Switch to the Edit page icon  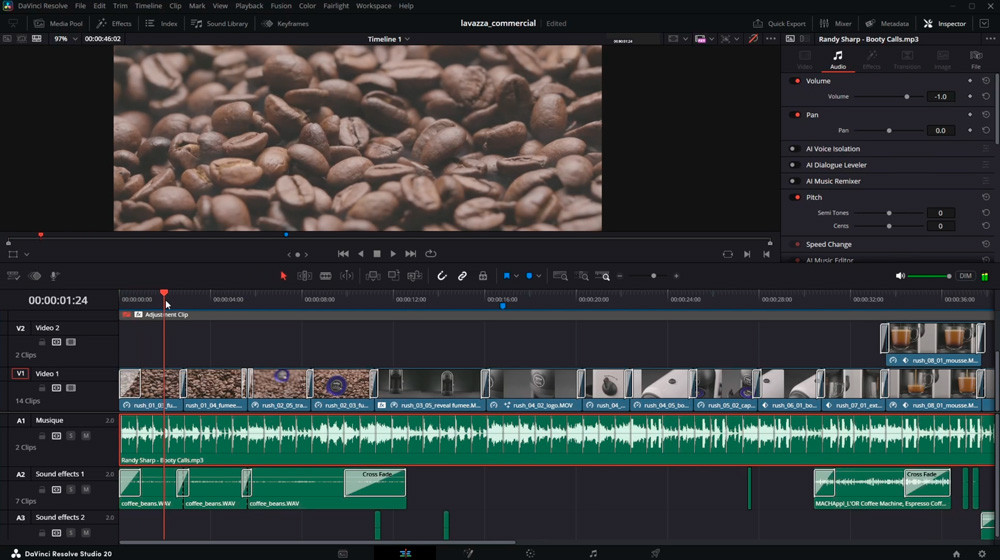pos(405,554)
